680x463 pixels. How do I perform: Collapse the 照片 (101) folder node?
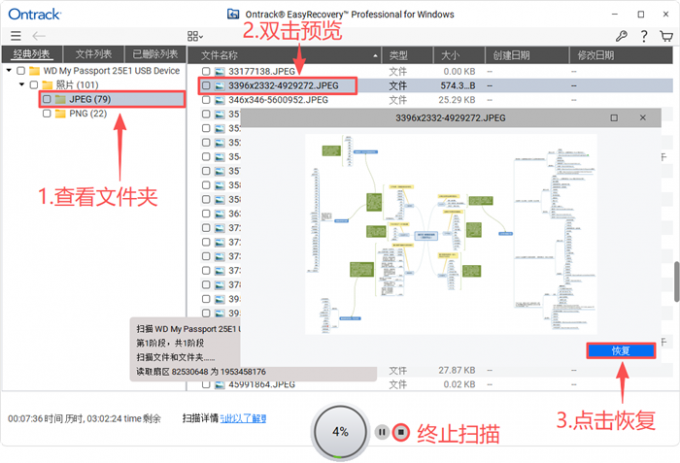[22, 84]
